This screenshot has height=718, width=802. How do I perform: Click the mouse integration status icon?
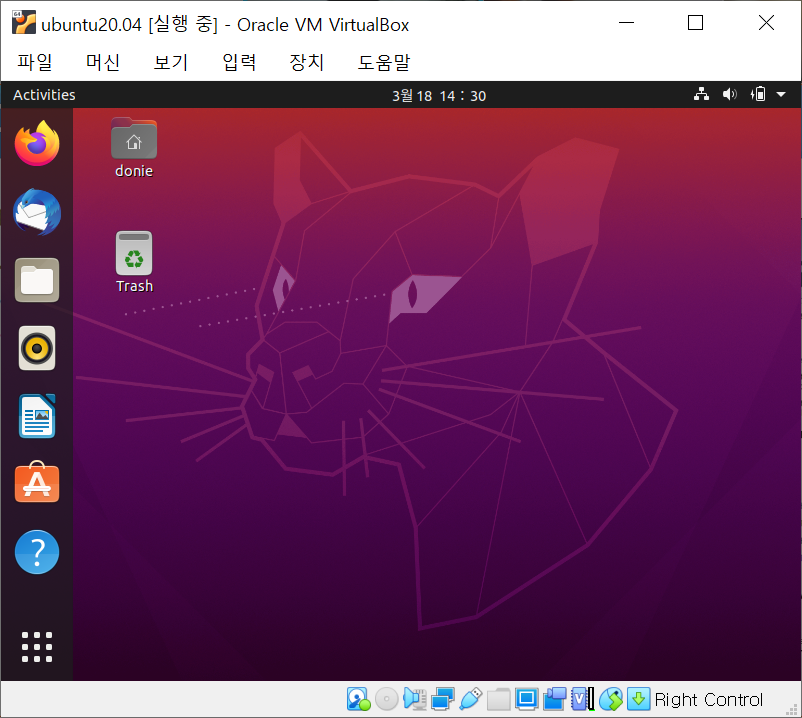(x=611, y=699)
